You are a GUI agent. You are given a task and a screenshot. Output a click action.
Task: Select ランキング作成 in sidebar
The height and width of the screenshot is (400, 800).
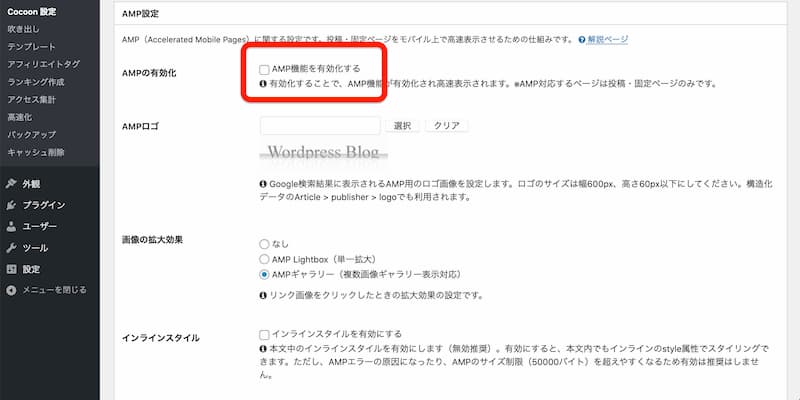(x=36, y=82)
